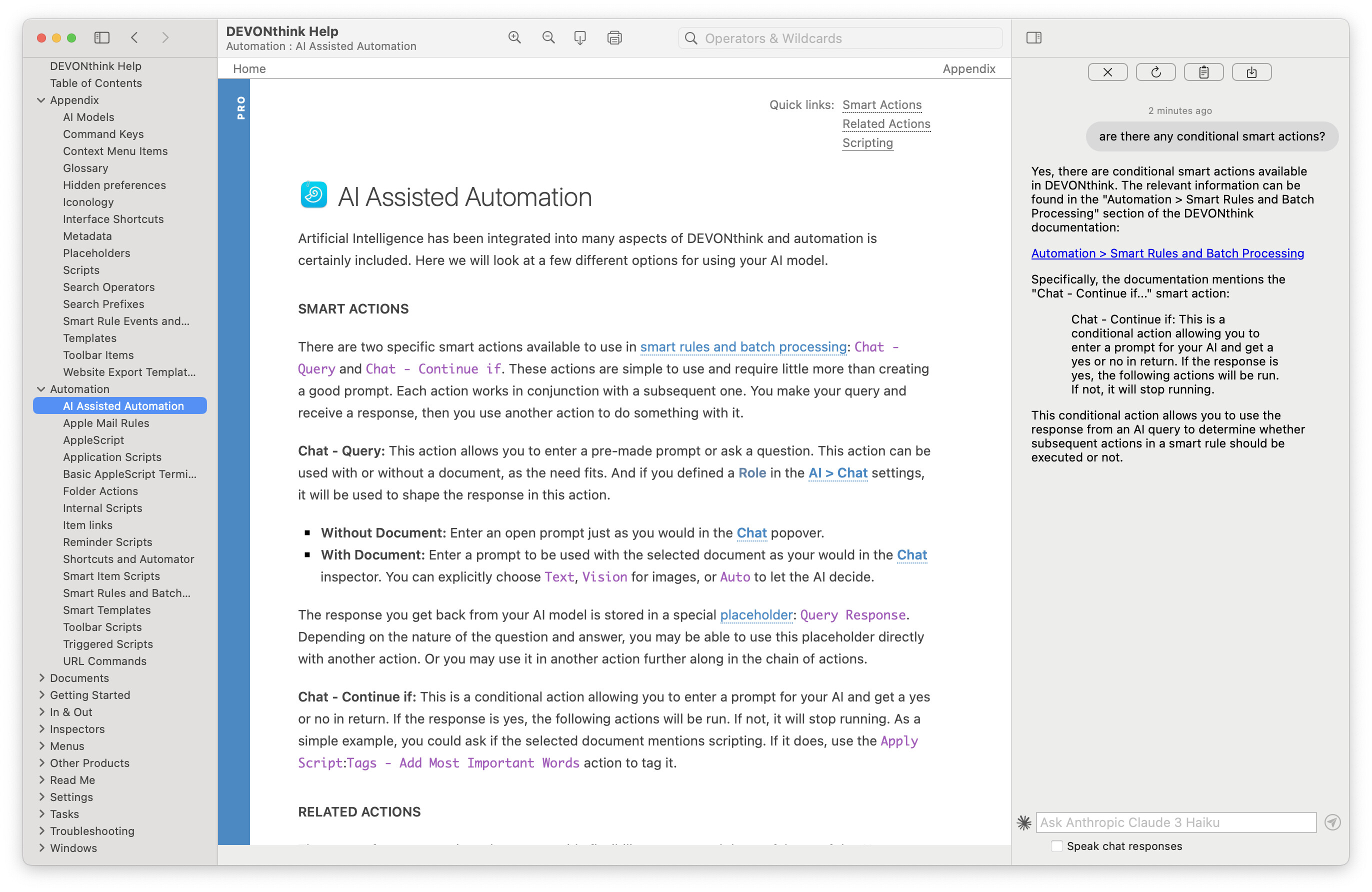The image size is (1372, 892).
Task: Go to the Home navigation link
Action: coord(249,68)
